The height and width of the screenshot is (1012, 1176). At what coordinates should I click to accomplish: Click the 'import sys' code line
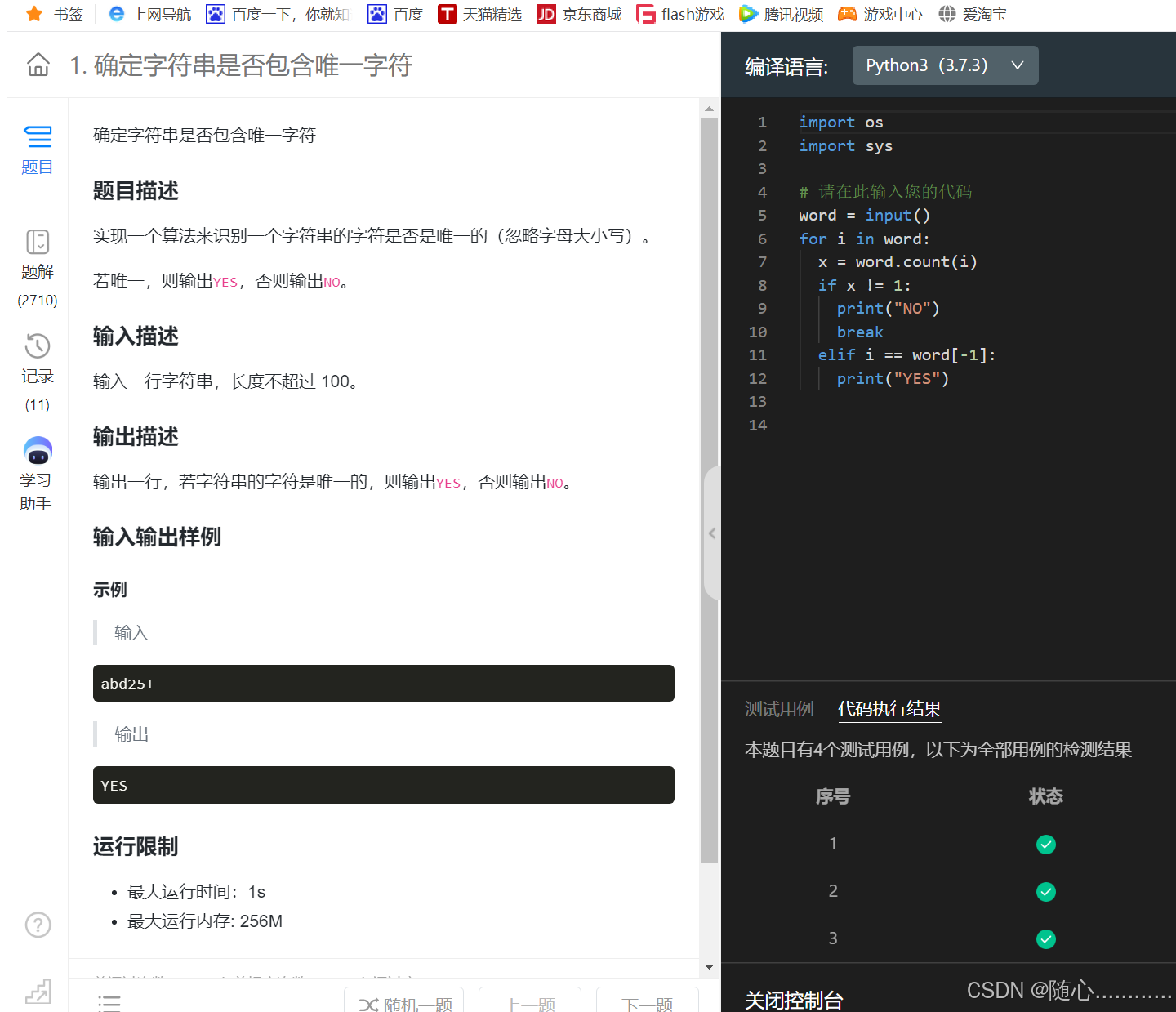[846, 146]
